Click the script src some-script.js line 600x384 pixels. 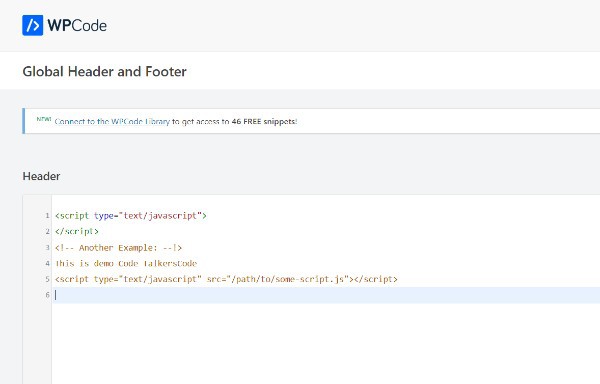tap(226, 279)
